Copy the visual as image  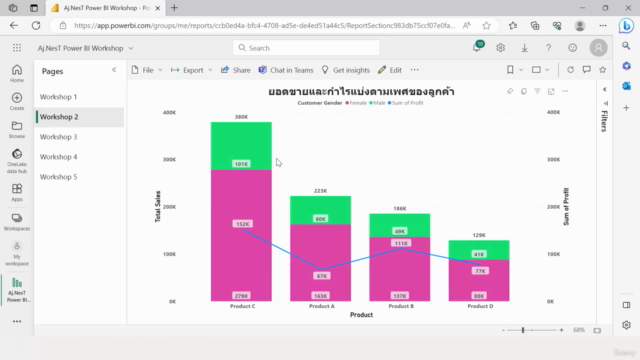pyautogui.click(x=524, y=91)
